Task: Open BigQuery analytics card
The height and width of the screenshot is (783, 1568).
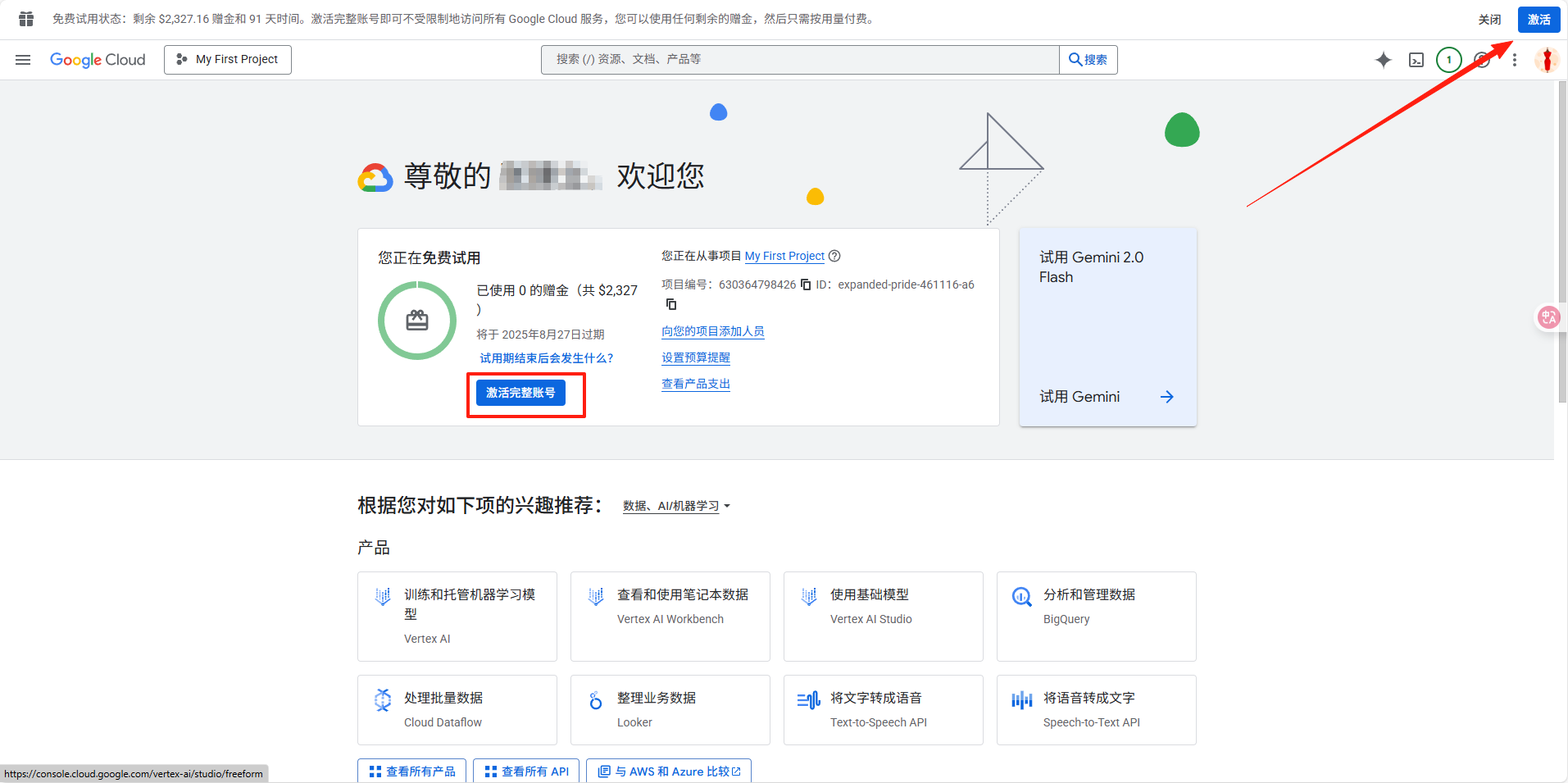Action: [x=1097, y=617]
